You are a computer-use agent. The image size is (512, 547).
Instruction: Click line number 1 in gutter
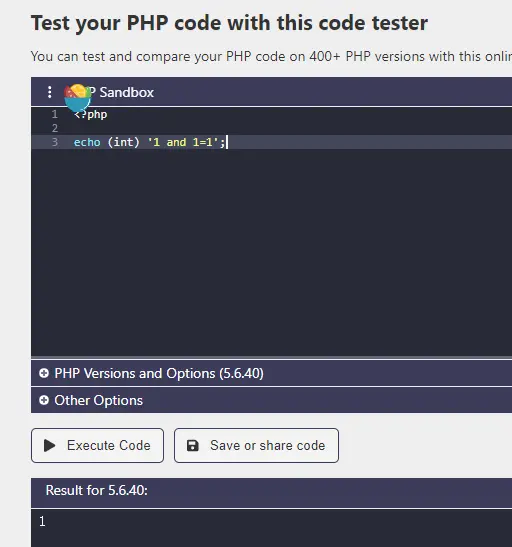pyautogui.click(x=55, y=114)
